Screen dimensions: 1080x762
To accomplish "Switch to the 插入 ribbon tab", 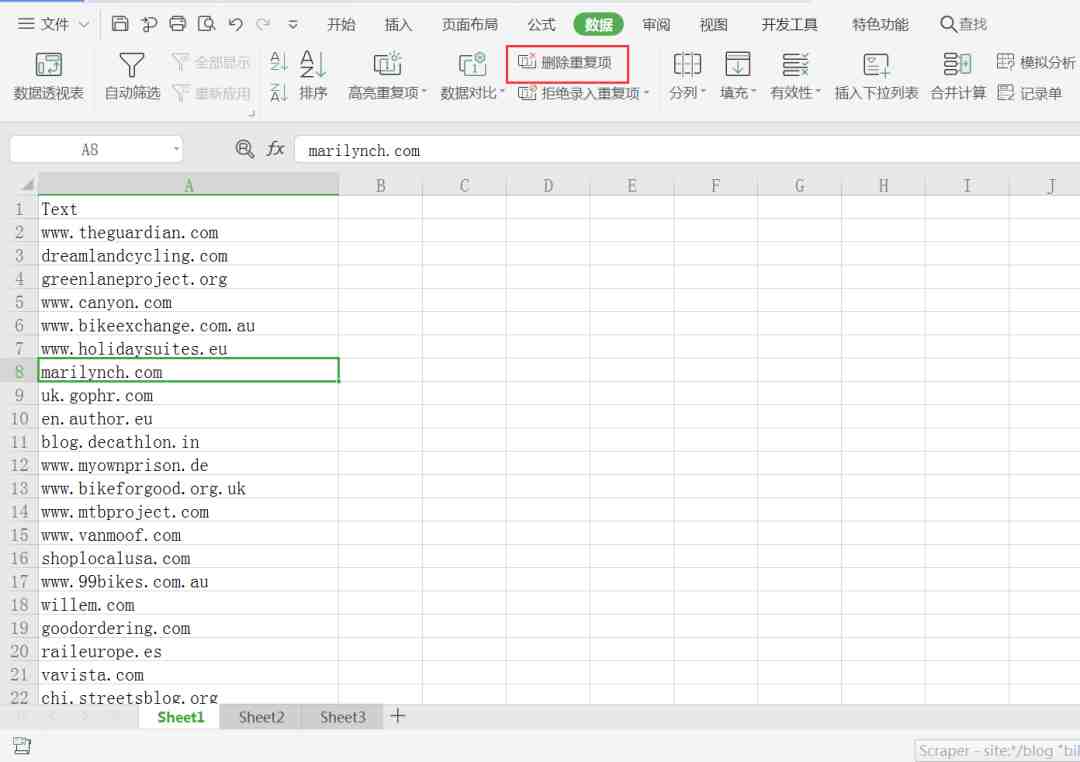I will pyautogui.click(x=398, y=25).
